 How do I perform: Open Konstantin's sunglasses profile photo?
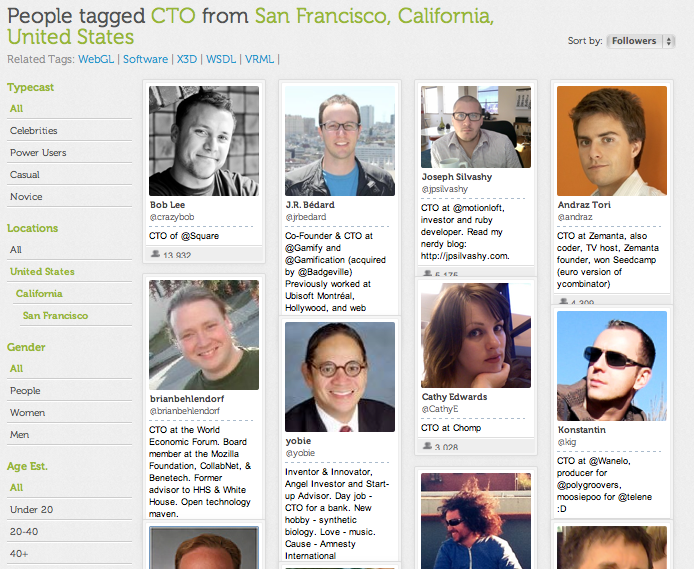(612, 365)
